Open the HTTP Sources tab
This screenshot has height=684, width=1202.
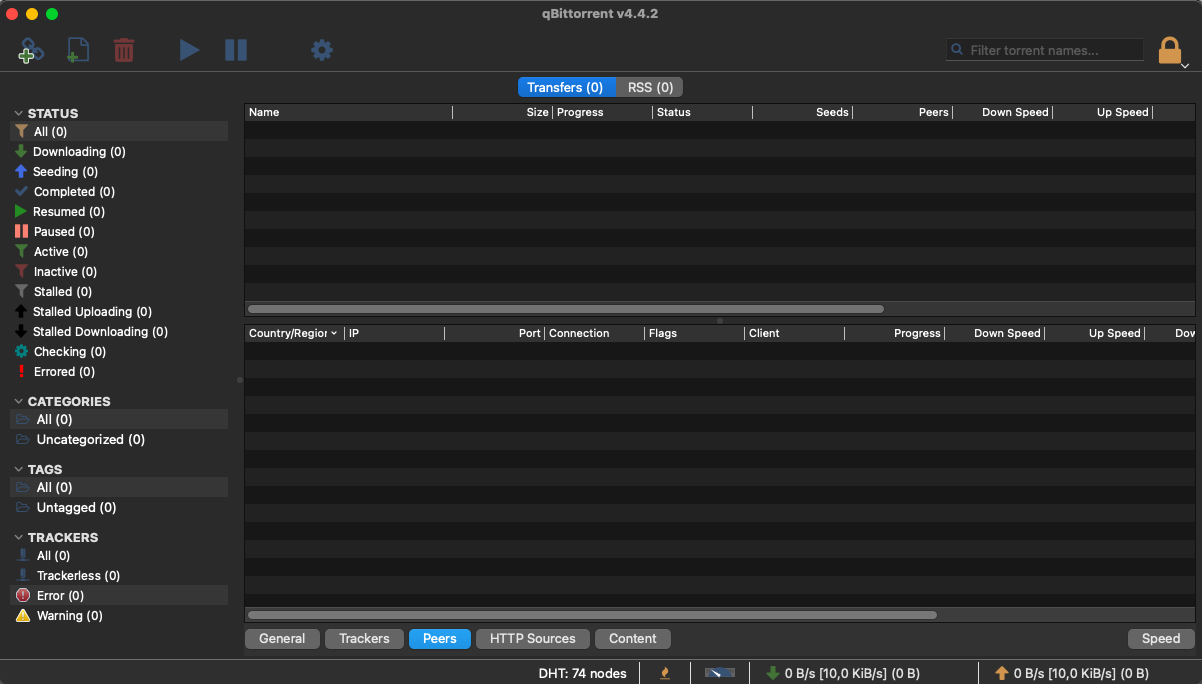(533, 638)
